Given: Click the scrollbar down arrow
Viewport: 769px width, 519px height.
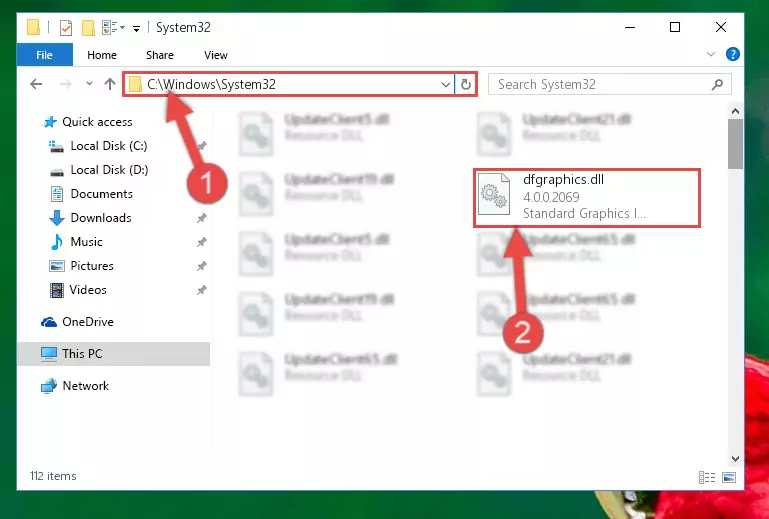Looking at the screenshot, I should tap(735, 459).
